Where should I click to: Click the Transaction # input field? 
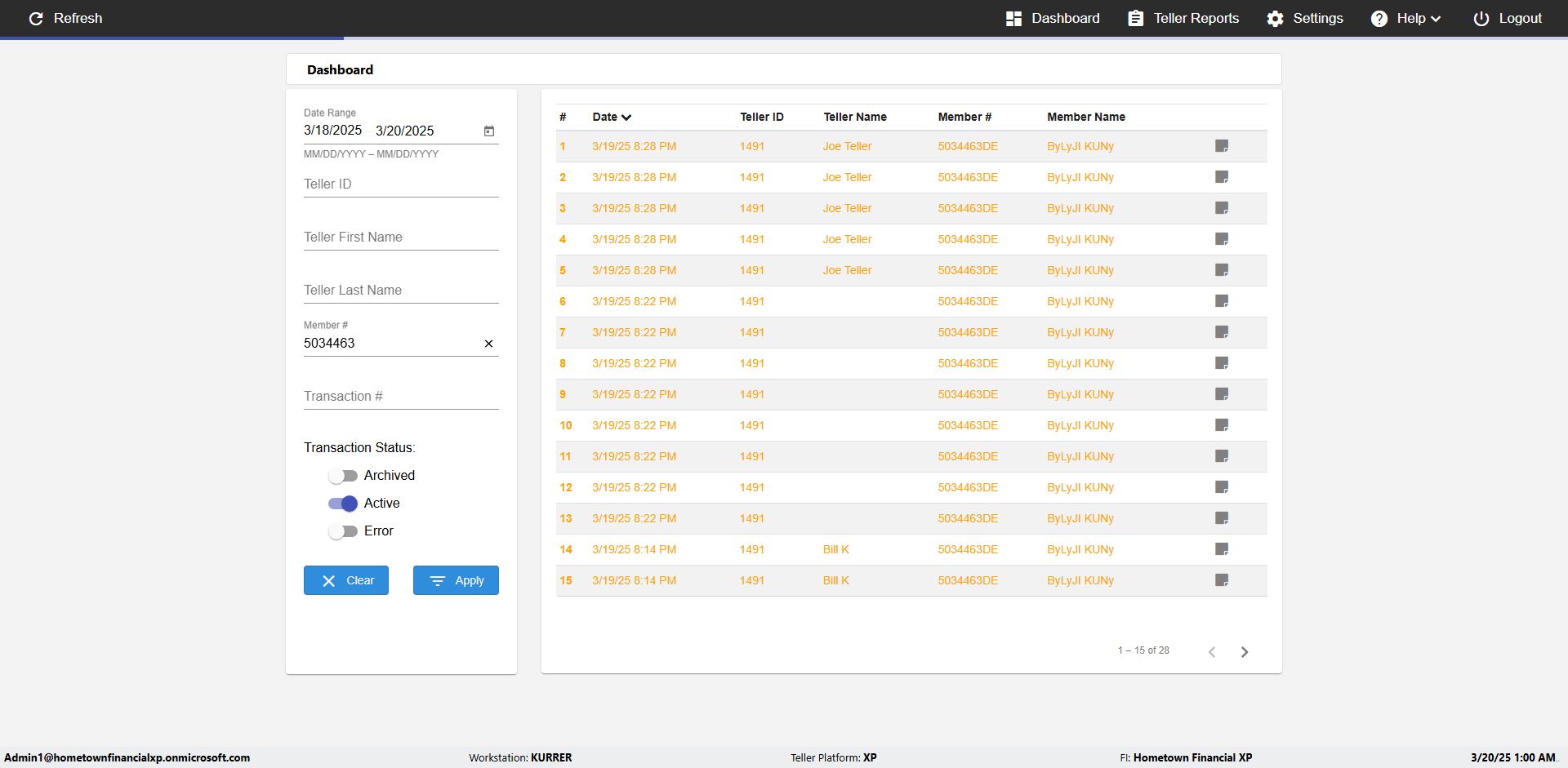pos(400,397)
